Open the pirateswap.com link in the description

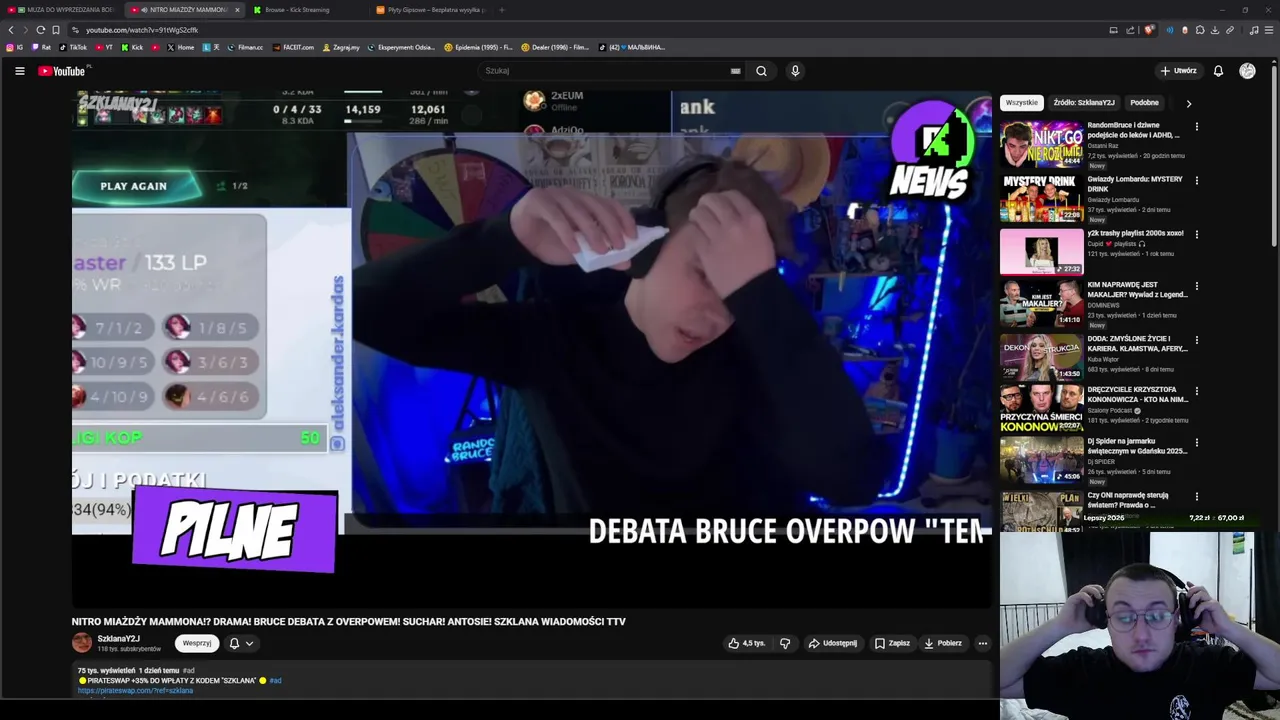pyautogui.click(x=135, y=691)
